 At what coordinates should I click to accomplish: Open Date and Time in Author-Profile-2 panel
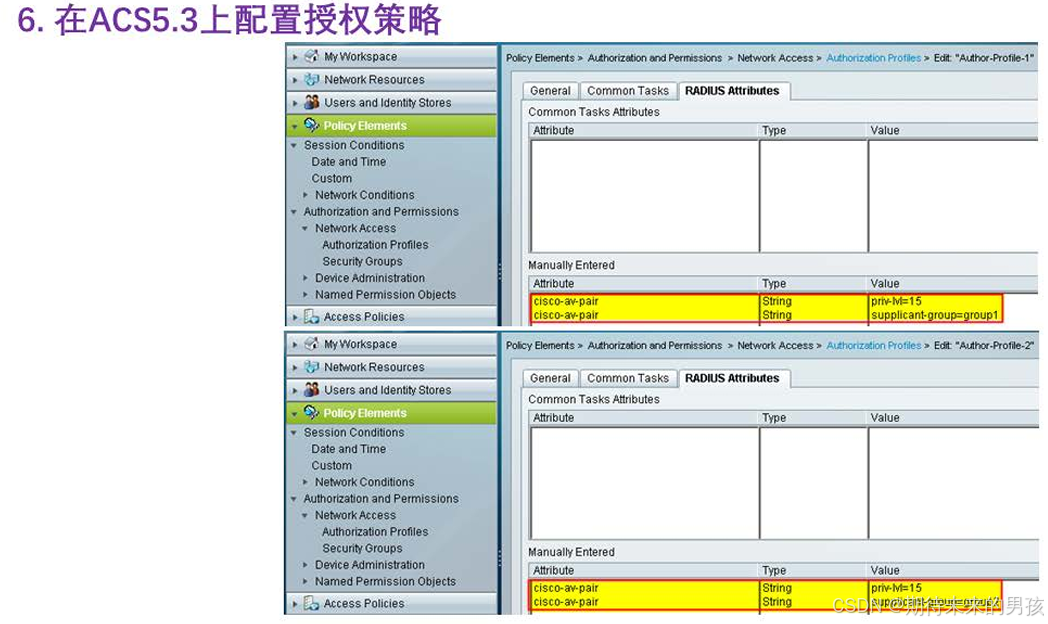click(x=348, y=449)
